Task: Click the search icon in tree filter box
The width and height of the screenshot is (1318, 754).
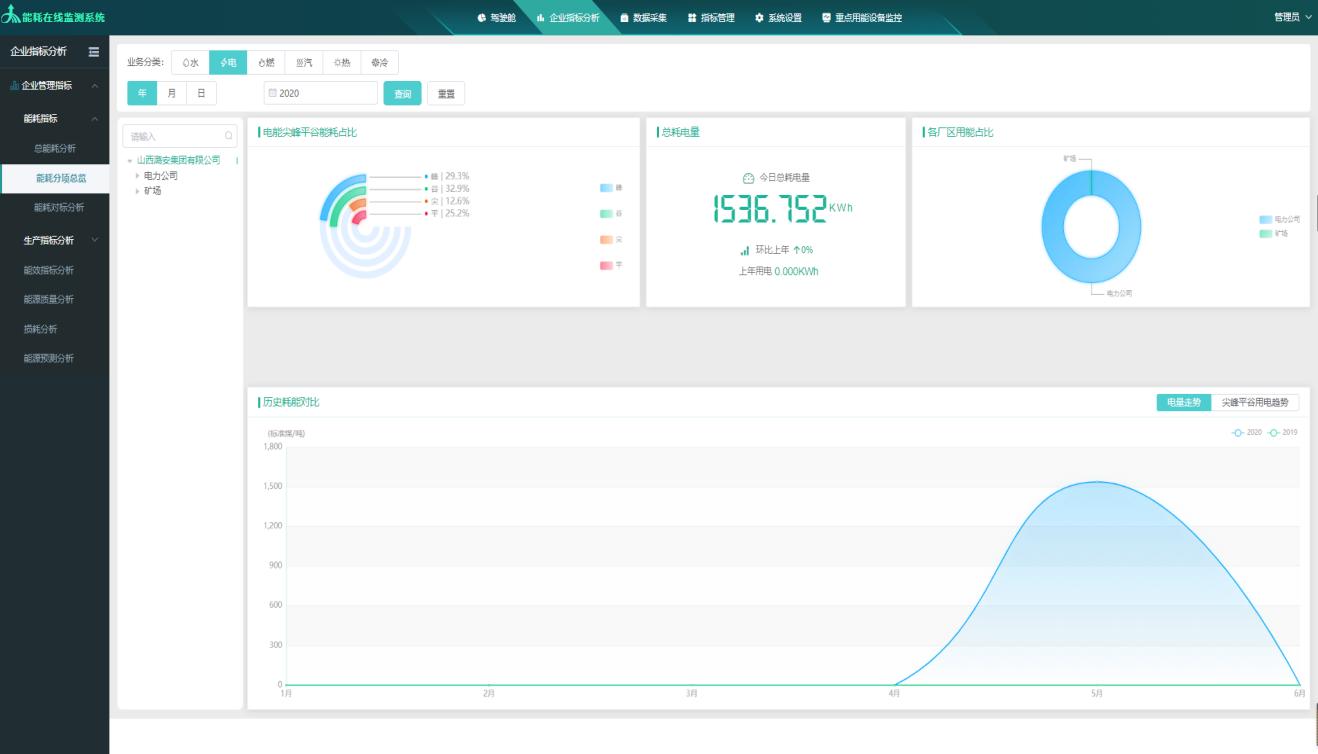Action: 229,136
